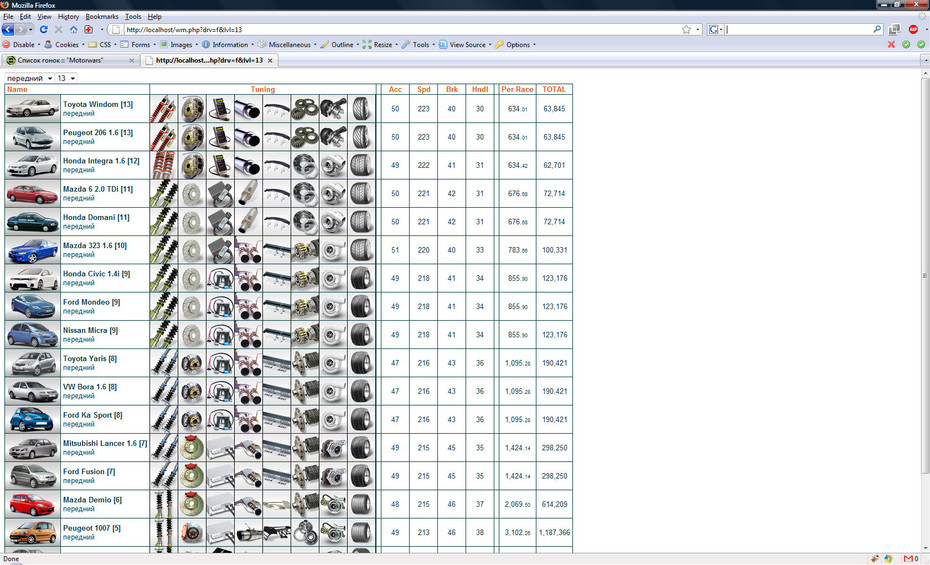Click the exhaust pipe icon for Honda Integra
930x565 pixels.
(x=248, y=165)
